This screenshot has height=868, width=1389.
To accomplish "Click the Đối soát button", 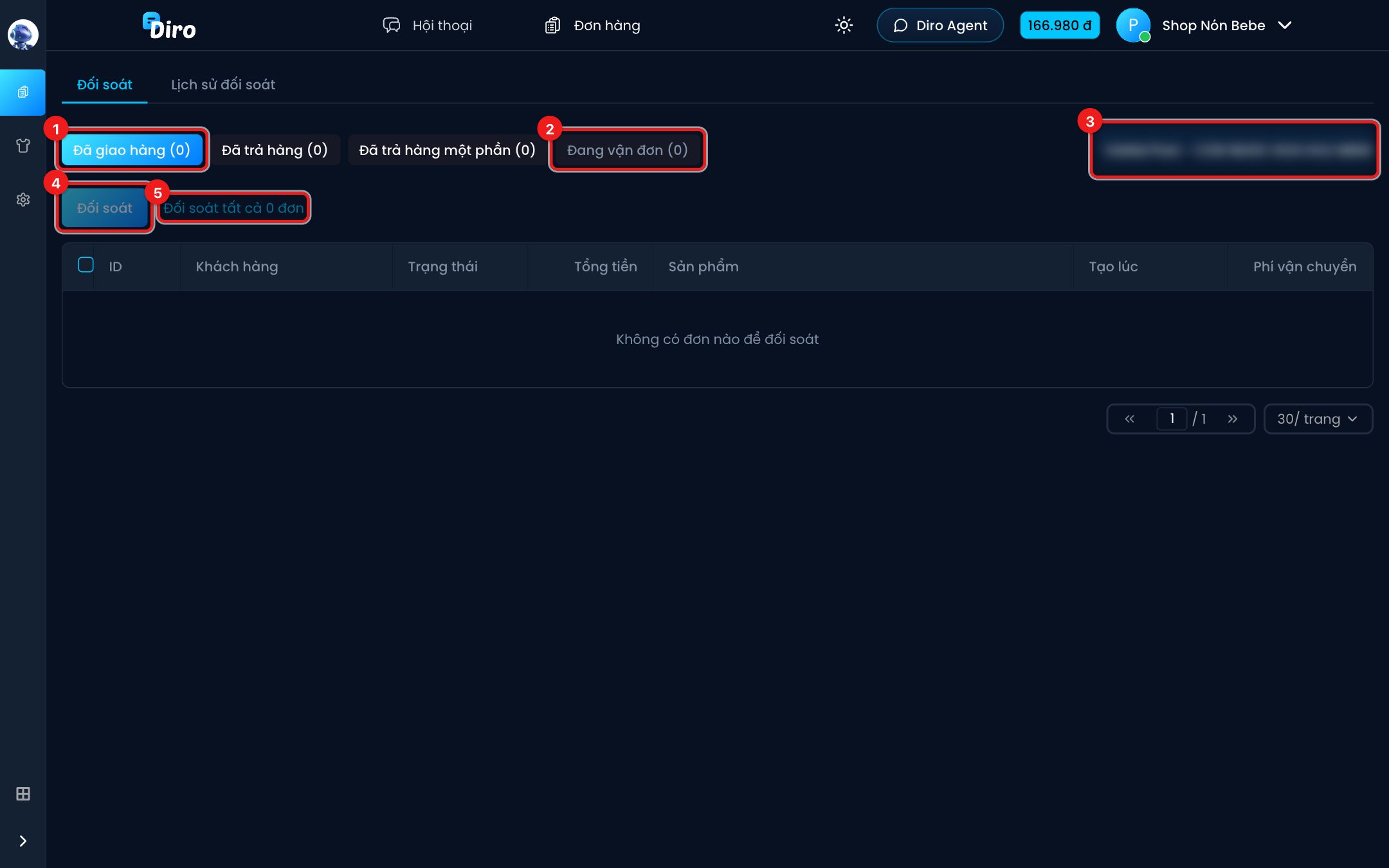I will pos(105,208).
